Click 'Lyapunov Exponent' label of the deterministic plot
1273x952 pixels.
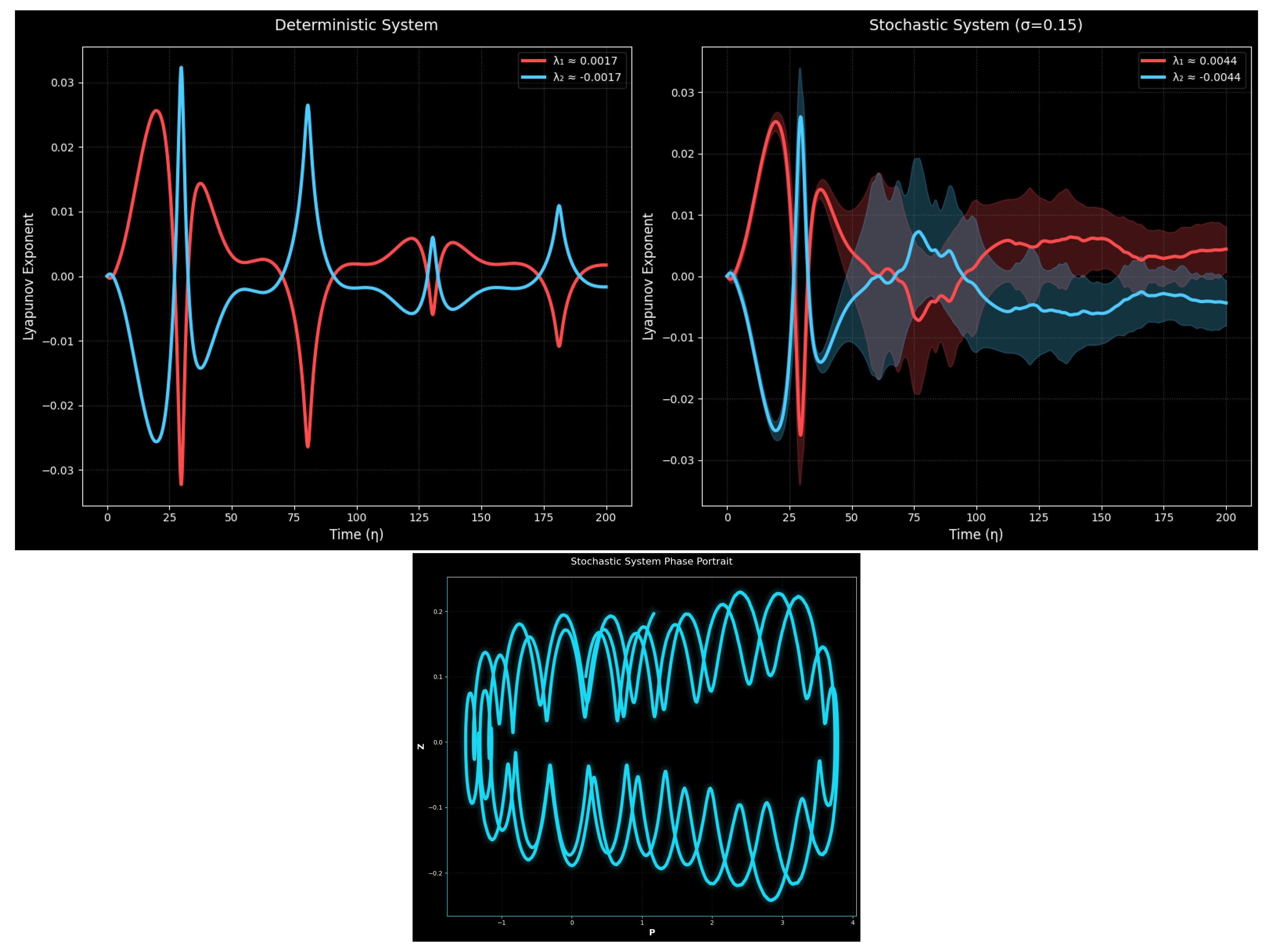29,277
